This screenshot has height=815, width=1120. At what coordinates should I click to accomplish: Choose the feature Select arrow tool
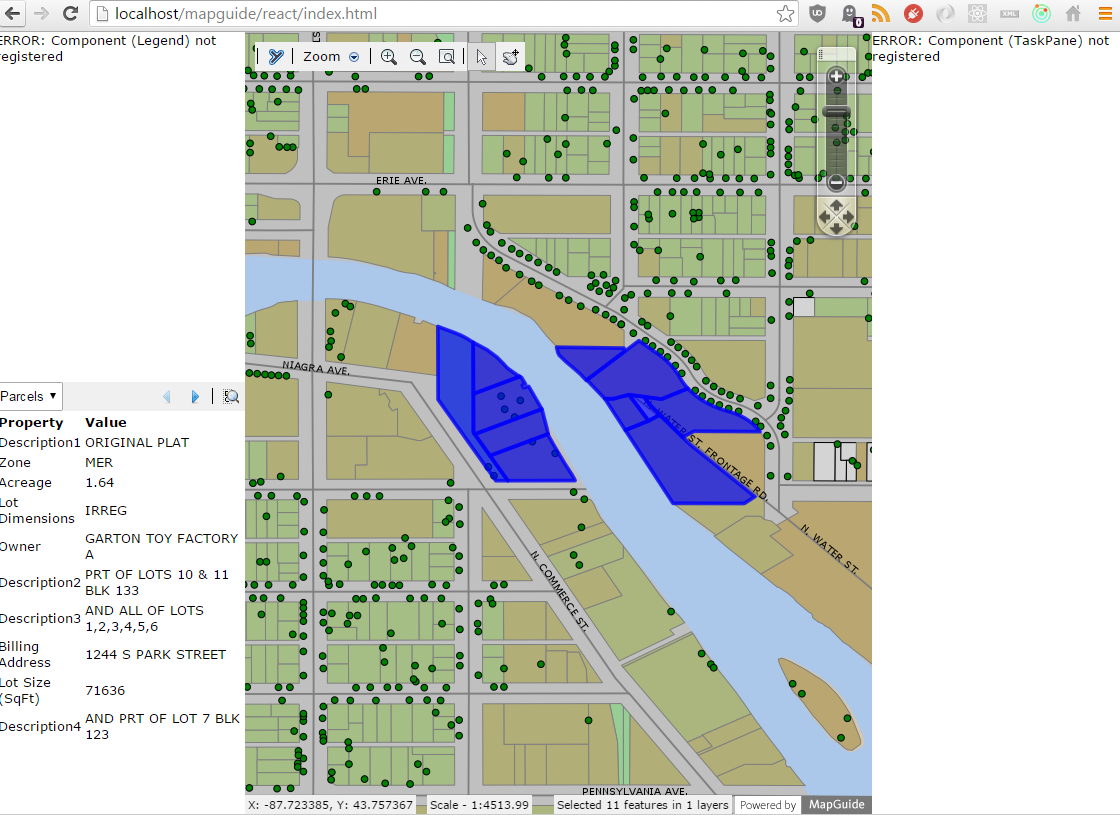[x=482, y=56]
